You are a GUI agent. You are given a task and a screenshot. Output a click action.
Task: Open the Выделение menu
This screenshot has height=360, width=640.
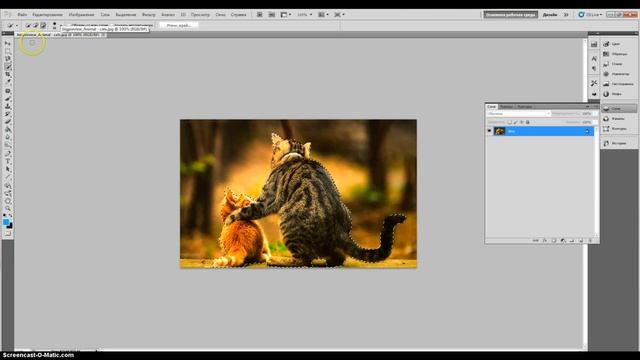tap(126, 15)
